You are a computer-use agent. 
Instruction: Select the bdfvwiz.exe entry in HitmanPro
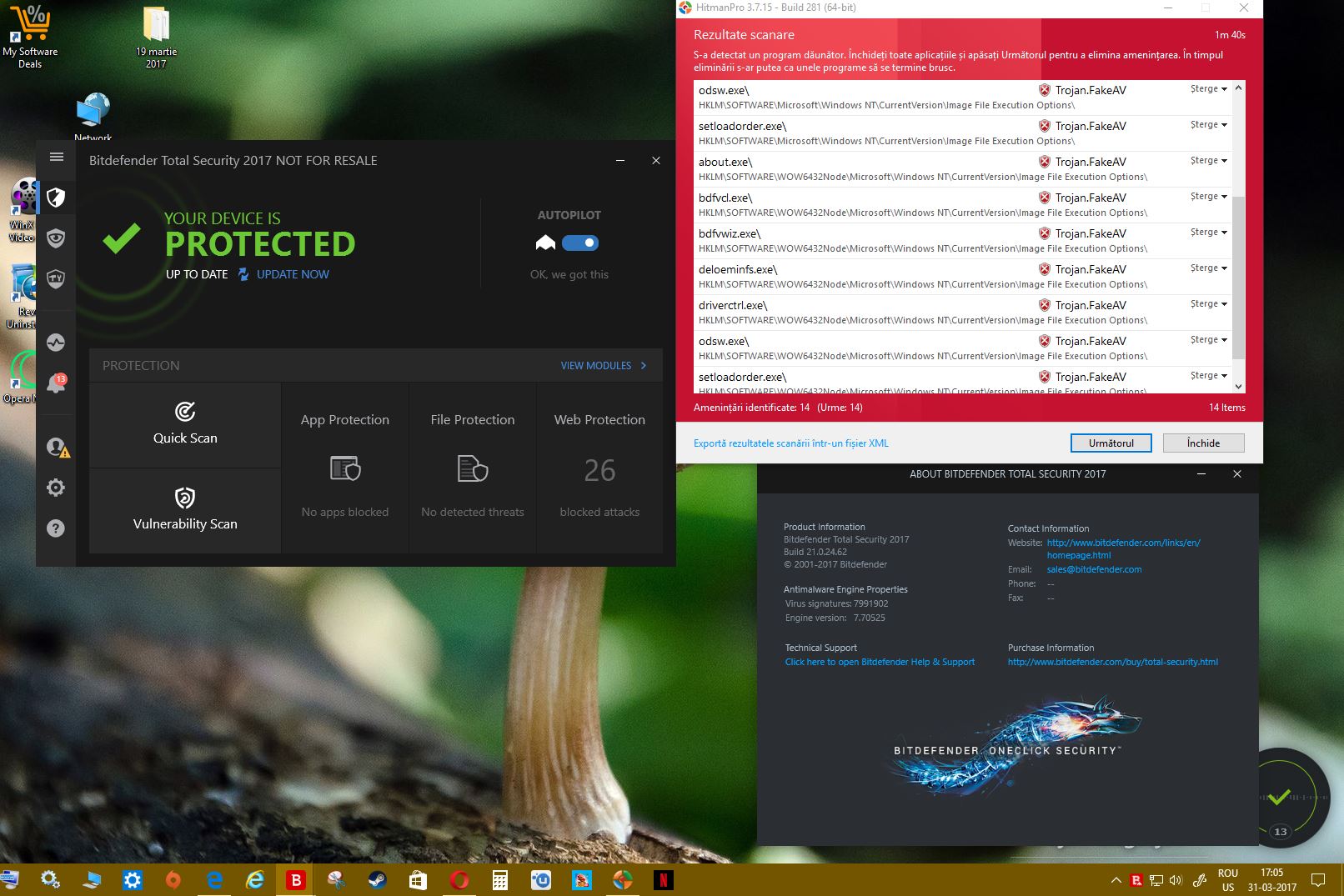[962, 241]
